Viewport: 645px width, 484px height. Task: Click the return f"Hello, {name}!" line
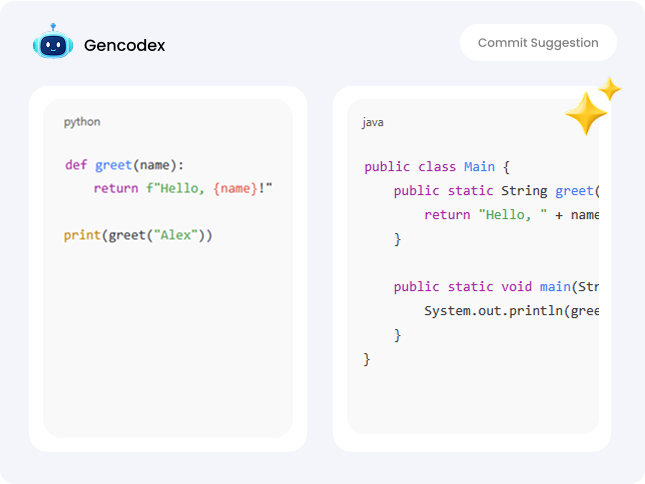tap(183, 188)
